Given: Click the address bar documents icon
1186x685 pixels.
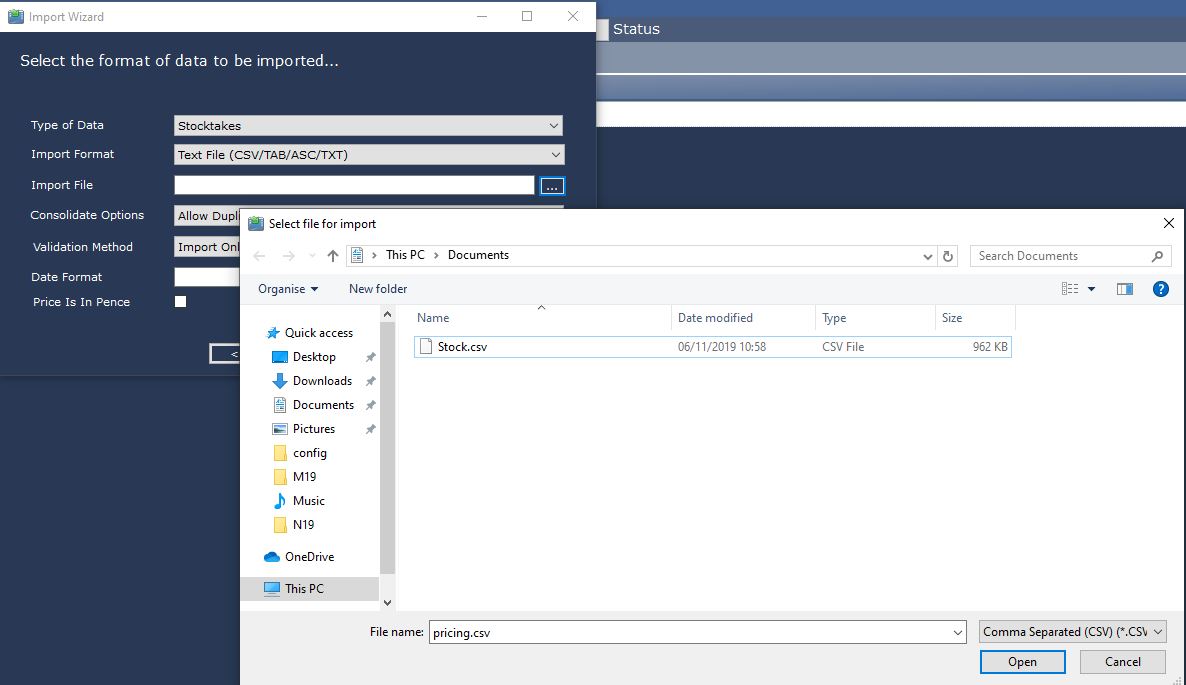Looking at the screenshot, I should tap(357, 256).
